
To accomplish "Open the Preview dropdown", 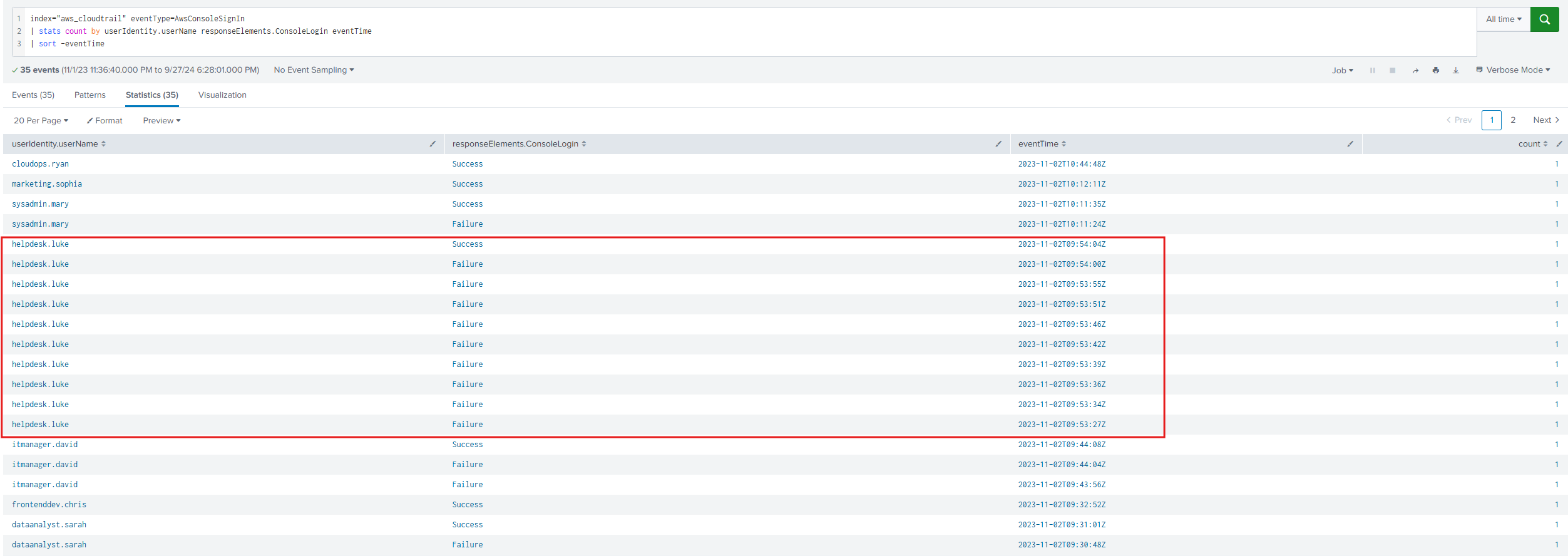I will 161,120.
